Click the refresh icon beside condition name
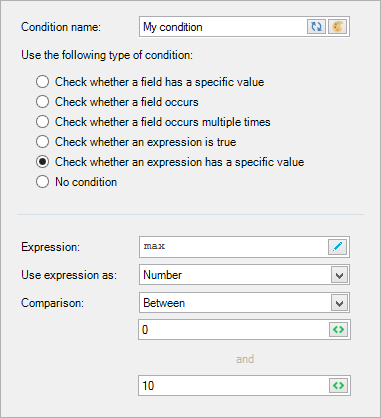Image resolution: width=381 pixels, height=418 pixels. [316, 27]
